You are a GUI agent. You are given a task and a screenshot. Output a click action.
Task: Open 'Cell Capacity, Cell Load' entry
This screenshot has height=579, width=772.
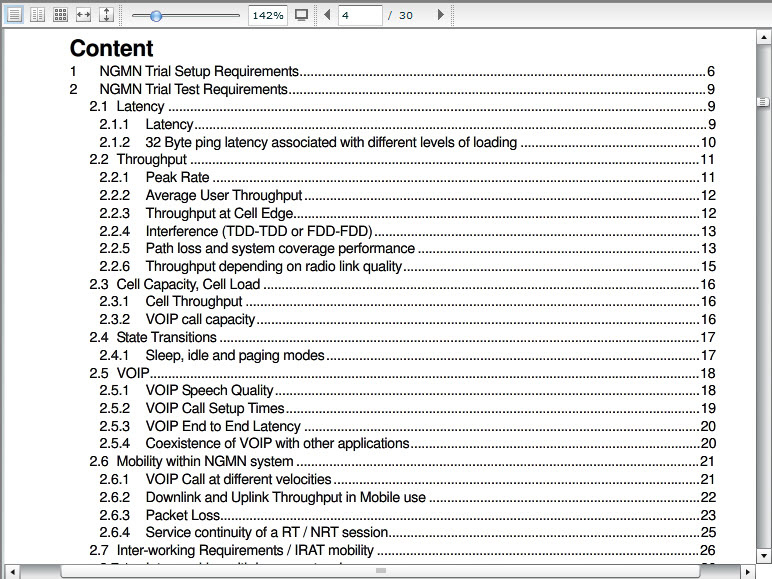click(x=402, y=284)
